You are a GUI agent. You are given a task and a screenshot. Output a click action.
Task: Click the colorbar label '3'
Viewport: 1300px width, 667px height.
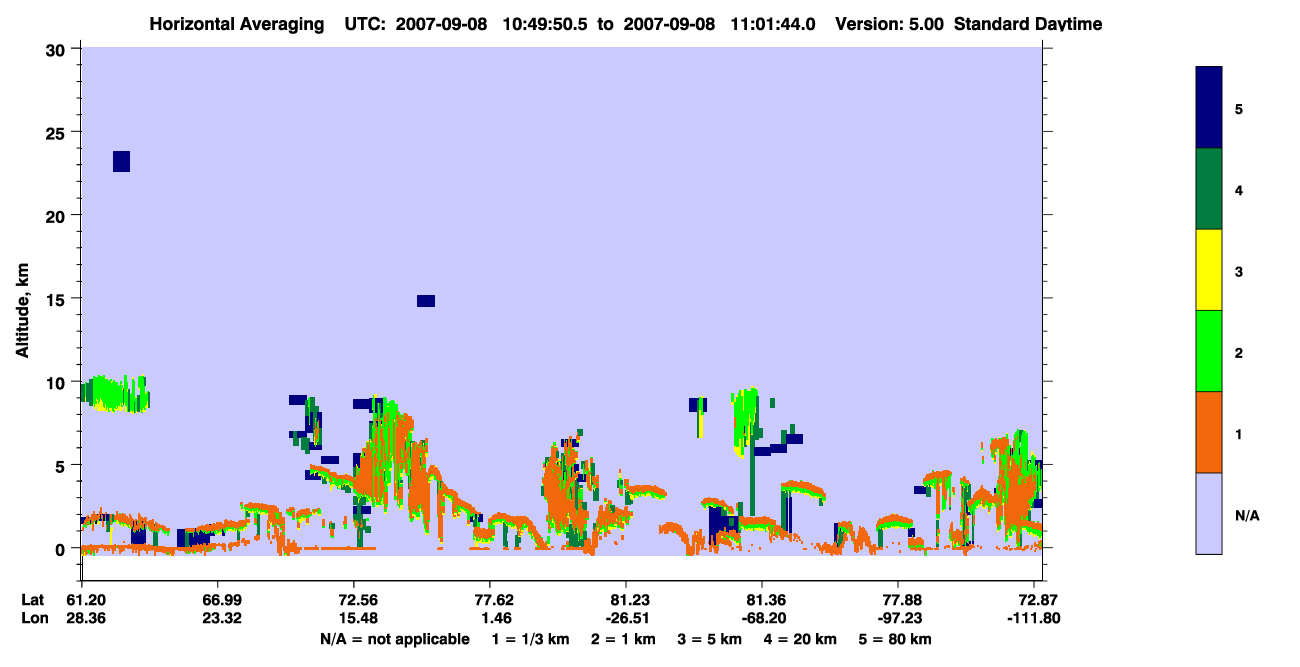coord(1239,270)
